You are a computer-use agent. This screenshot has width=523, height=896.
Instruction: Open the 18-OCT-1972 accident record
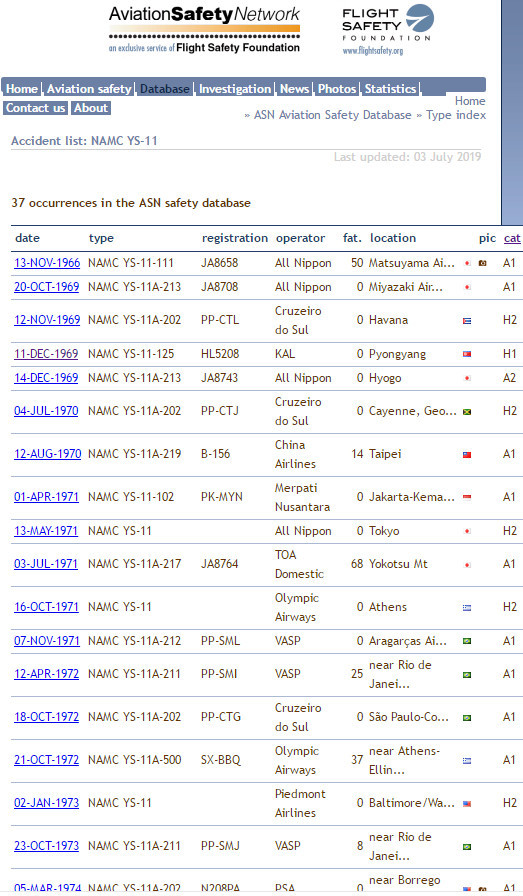46,717
